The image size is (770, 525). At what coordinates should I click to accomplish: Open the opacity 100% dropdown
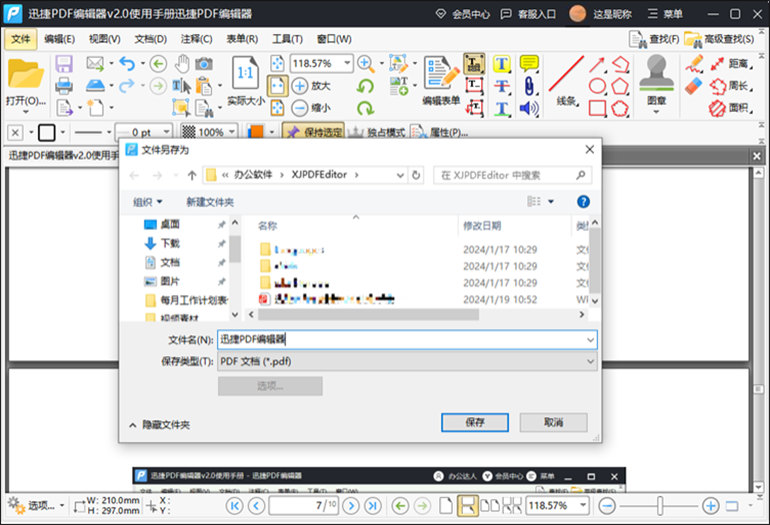pyautogui.click(x=231, y=132)
